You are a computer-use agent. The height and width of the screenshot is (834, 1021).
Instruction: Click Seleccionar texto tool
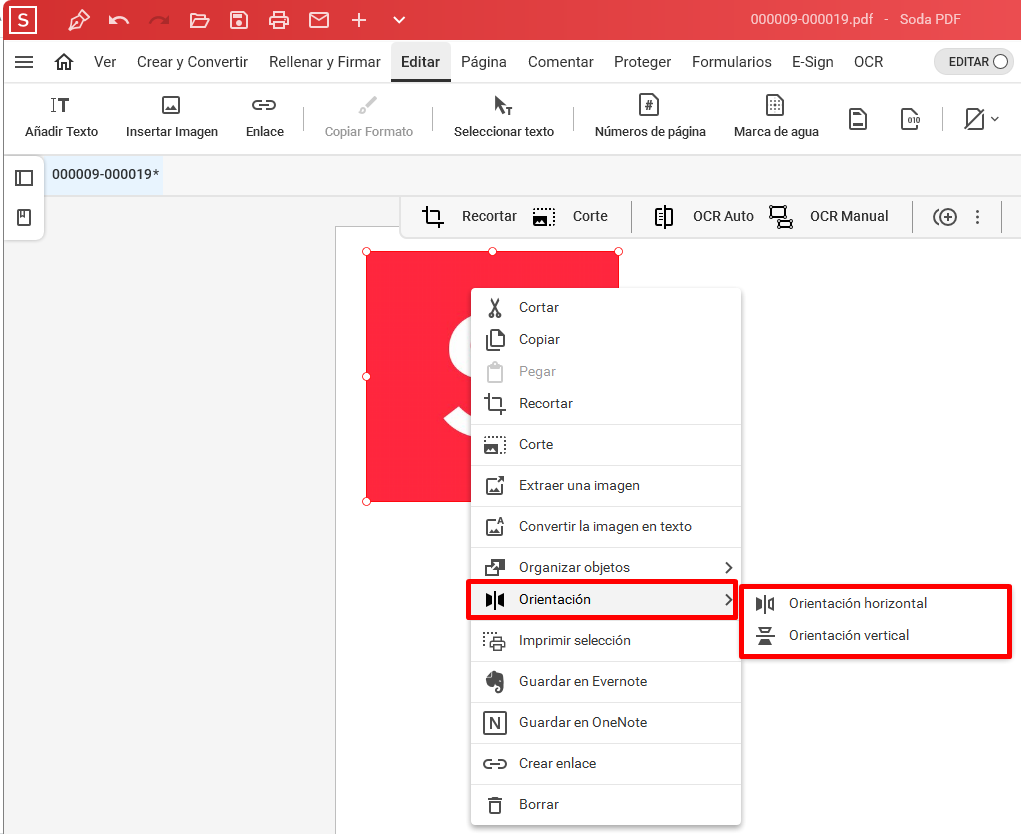(x=503, y=118)
